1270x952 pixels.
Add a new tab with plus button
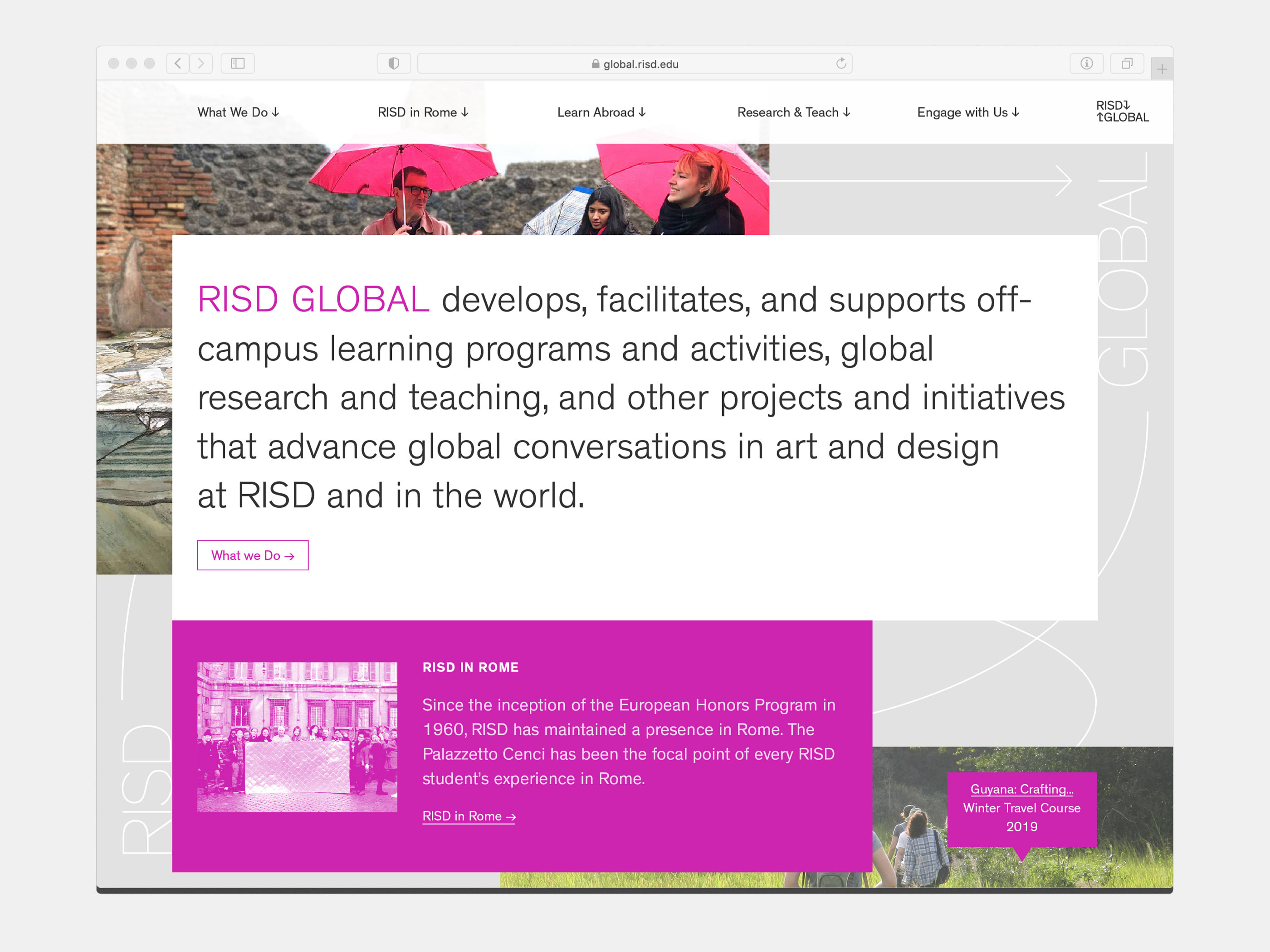[1162, 69]
